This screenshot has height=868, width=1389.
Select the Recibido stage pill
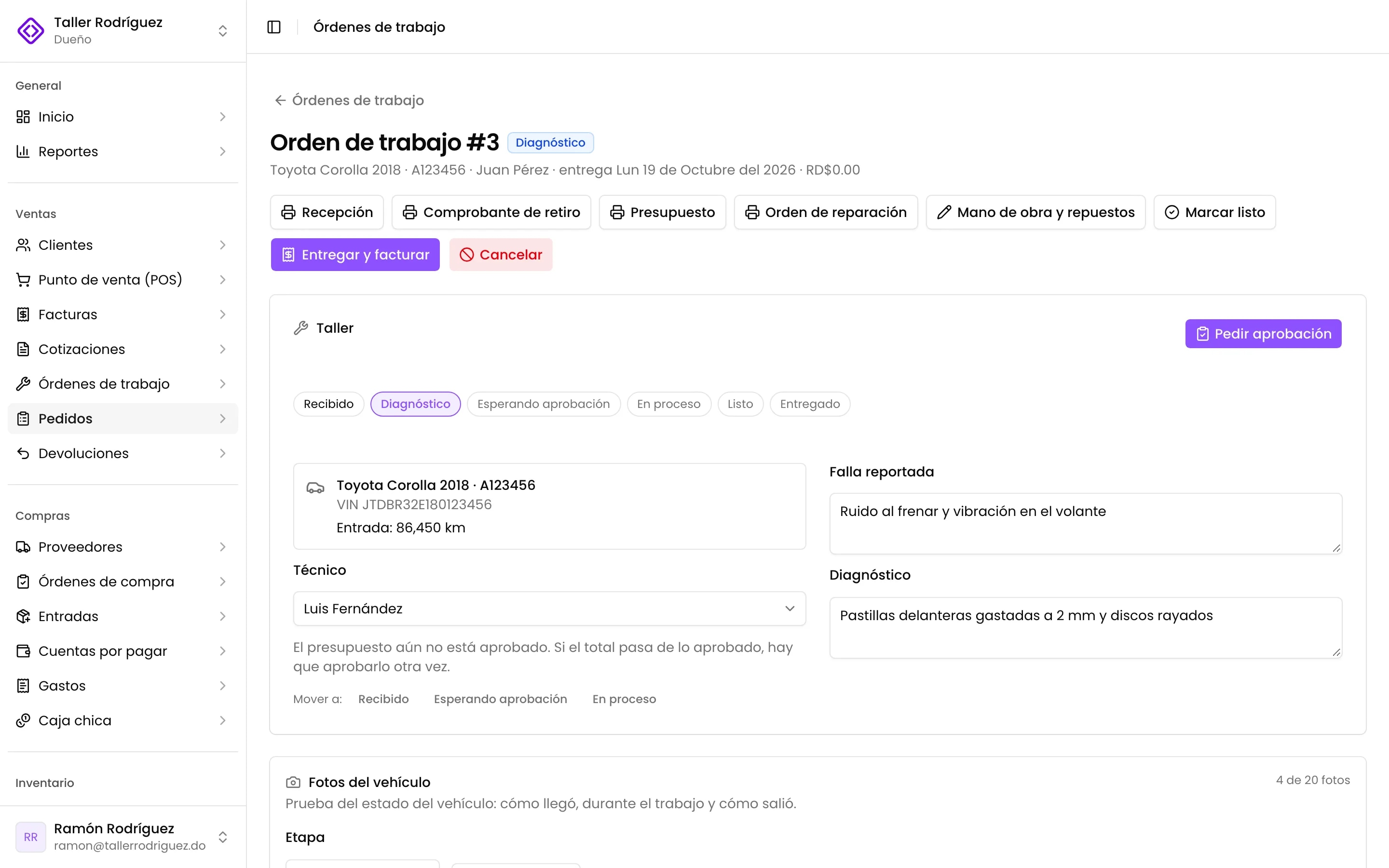point(328,404)
